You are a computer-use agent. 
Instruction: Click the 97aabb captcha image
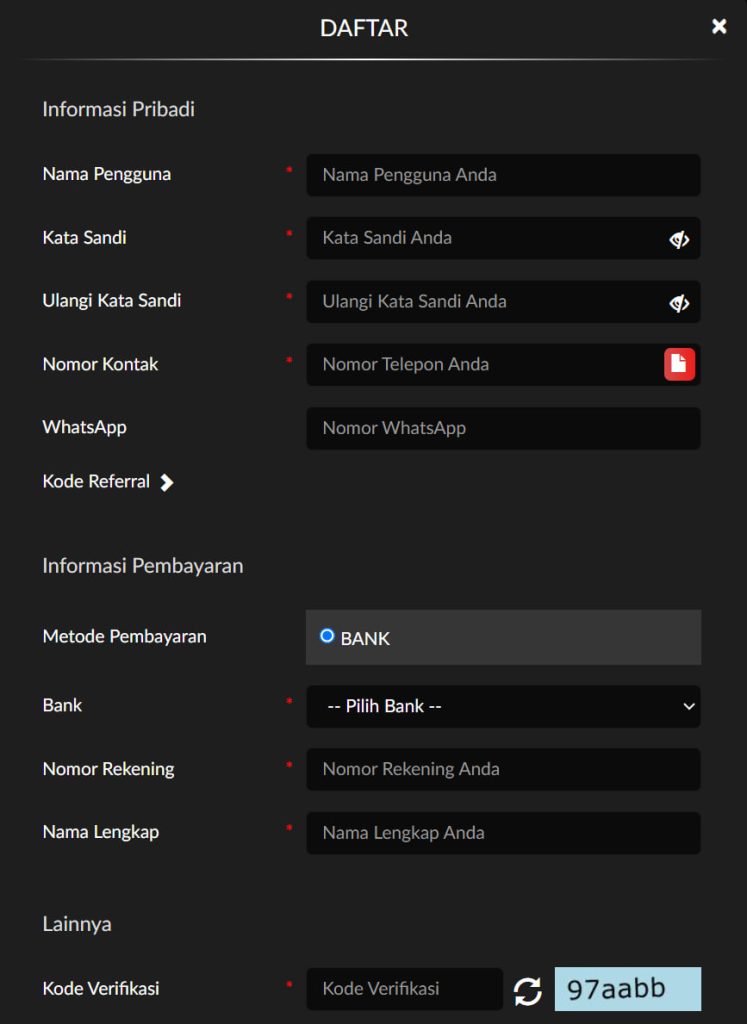(x=627, y=989)
